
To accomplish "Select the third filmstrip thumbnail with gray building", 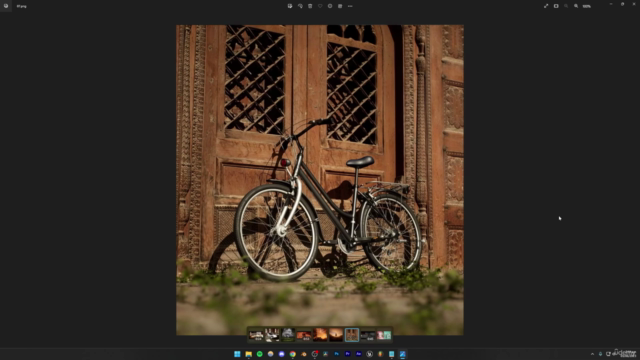I will pyautogui.click(x=288, y=335).
